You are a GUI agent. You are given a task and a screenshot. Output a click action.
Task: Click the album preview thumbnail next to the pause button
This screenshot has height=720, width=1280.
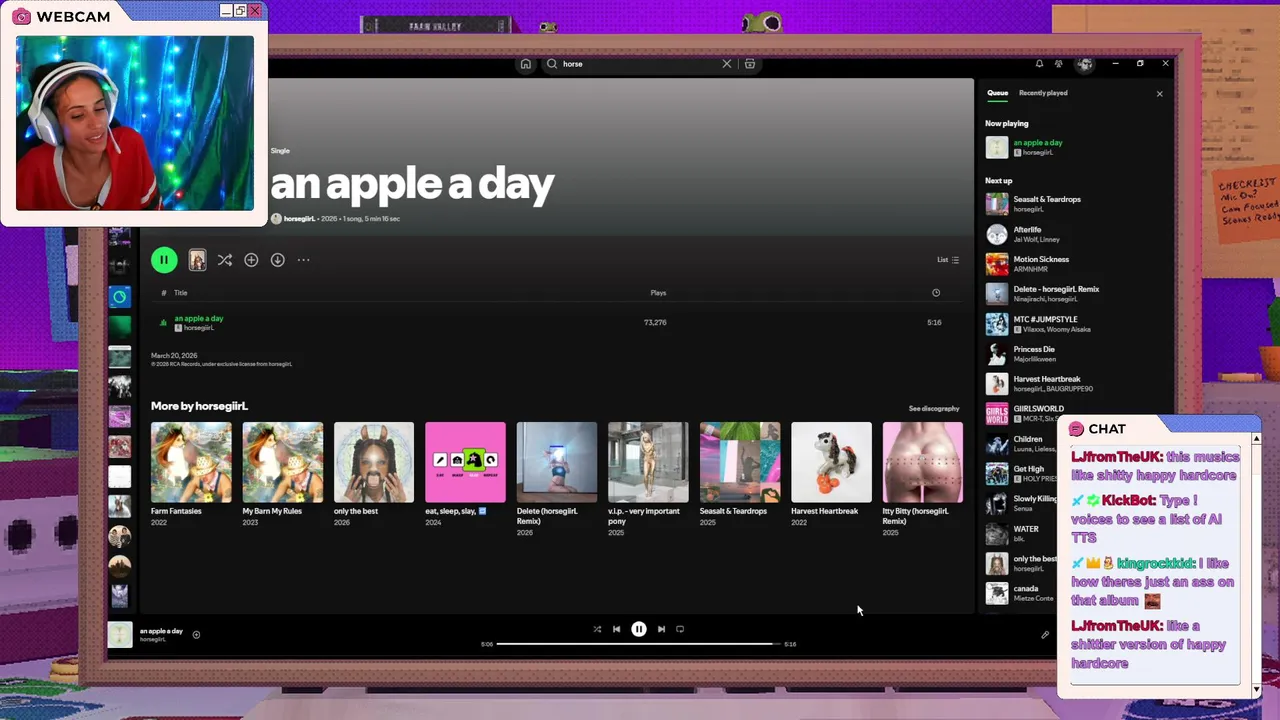[x=197, y=260]
